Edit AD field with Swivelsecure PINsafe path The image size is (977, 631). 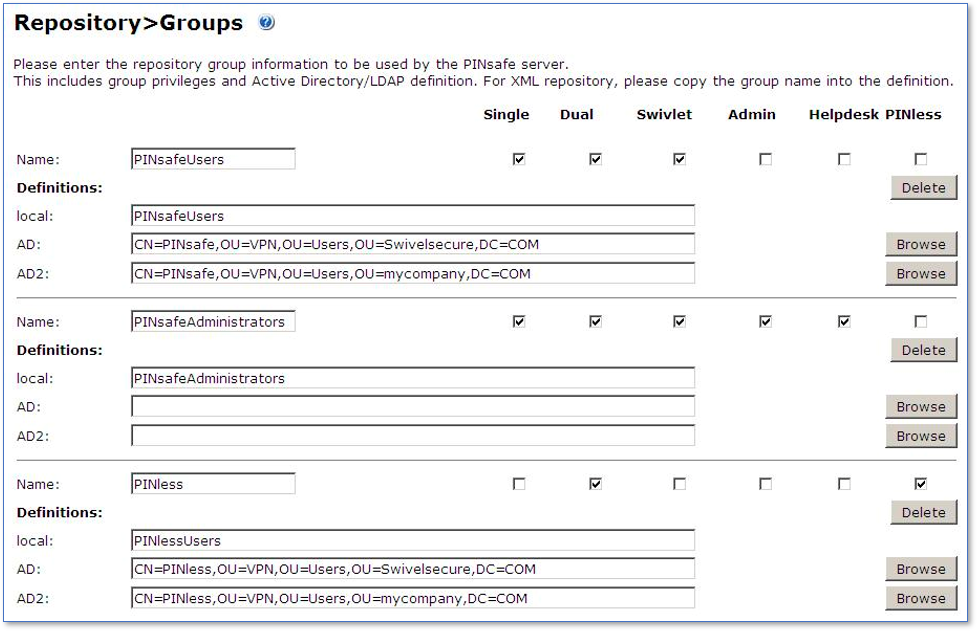pyautogui.click(x=412, y=244)
